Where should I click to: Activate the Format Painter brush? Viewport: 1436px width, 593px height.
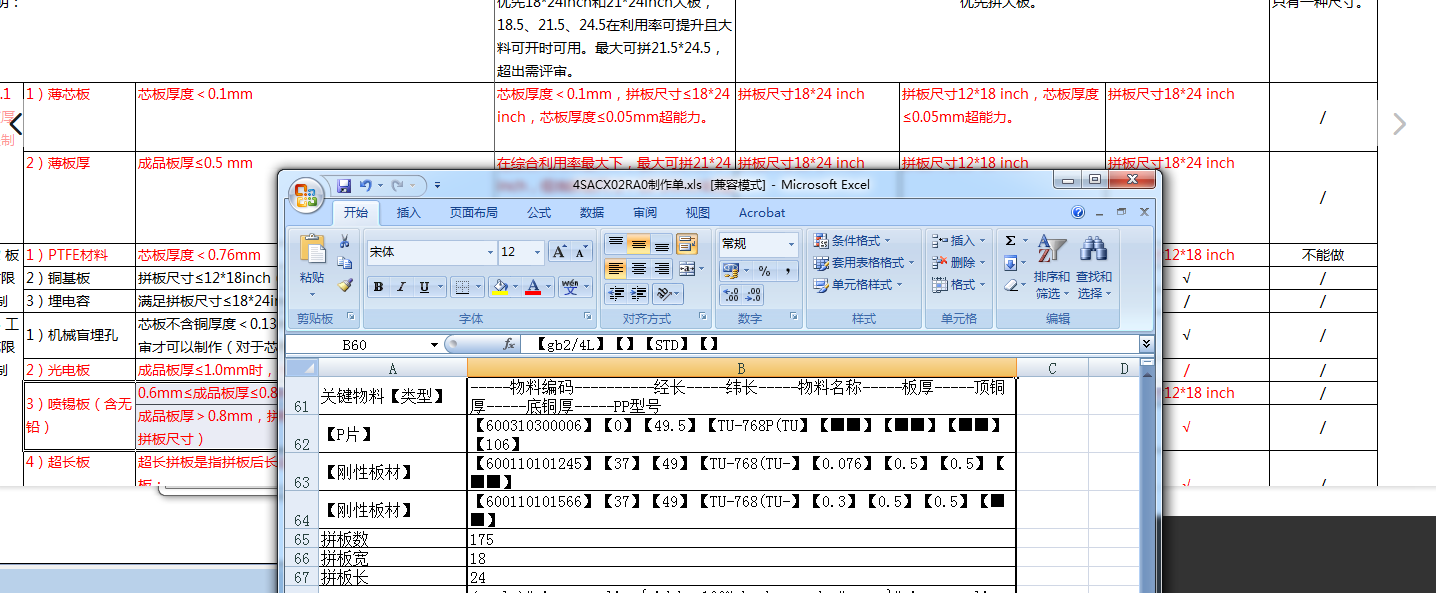coord(345,285)
